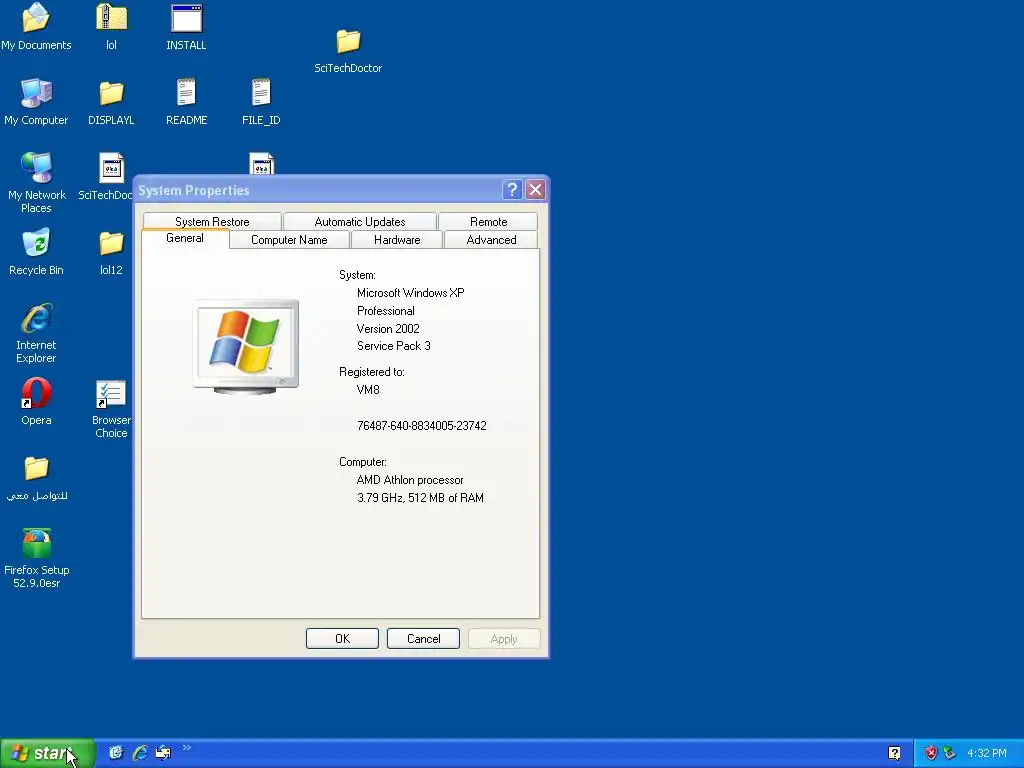This screenshot has height=768, width=1024.
Task: Click the 'Microsoft Windows XP' text
Action: [x=411, y=293]
